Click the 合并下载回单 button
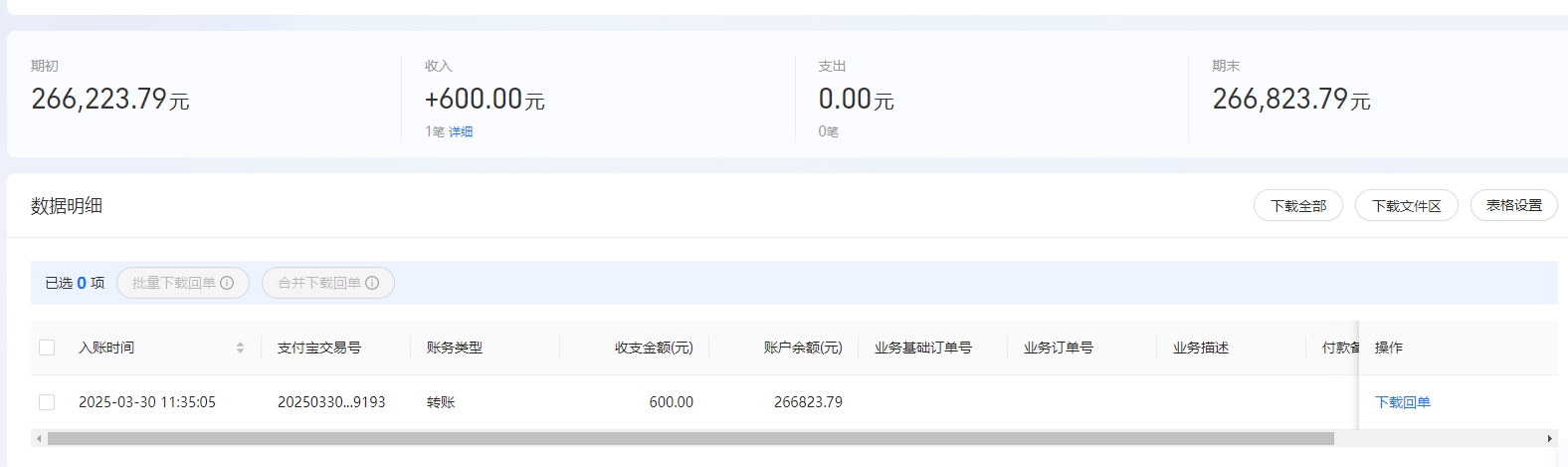Image resolution: width=1568 pixels, height=467 pixels. pos(328,283)
